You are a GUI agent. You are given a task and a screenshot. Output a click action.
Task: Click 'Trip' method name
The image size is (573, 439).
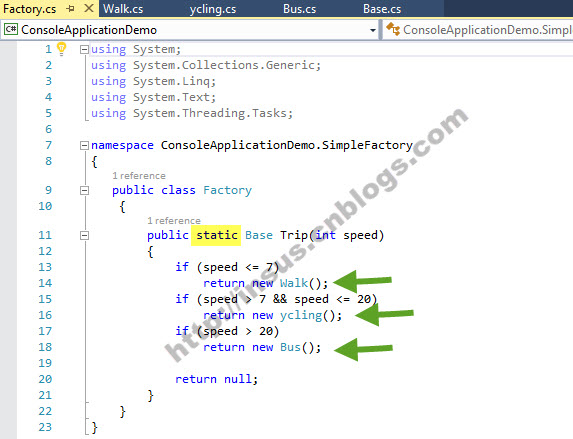pyautogui.click(x=294, y=235)
